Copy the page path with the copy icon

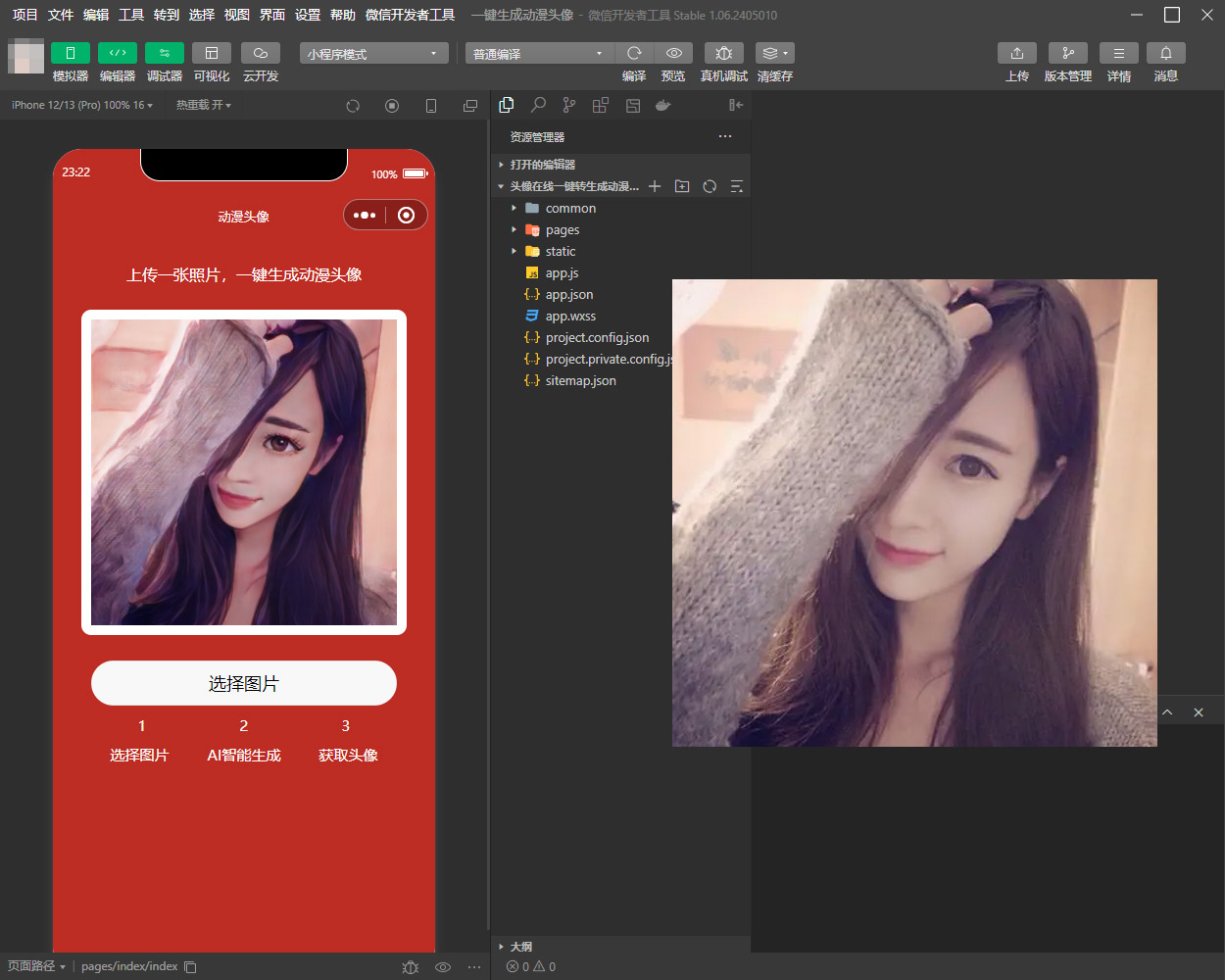190,967
